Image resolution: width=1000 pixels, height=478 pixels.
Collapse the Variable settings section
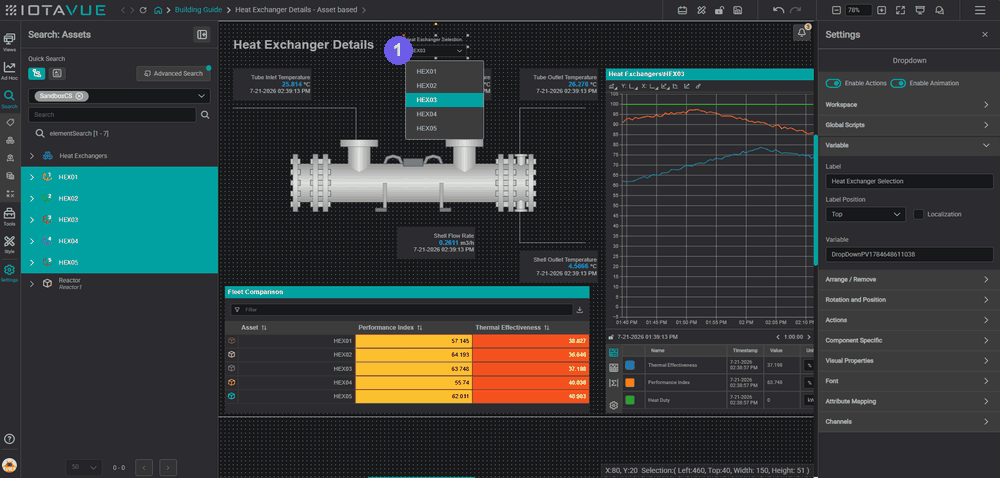click(x=909, y=145)
